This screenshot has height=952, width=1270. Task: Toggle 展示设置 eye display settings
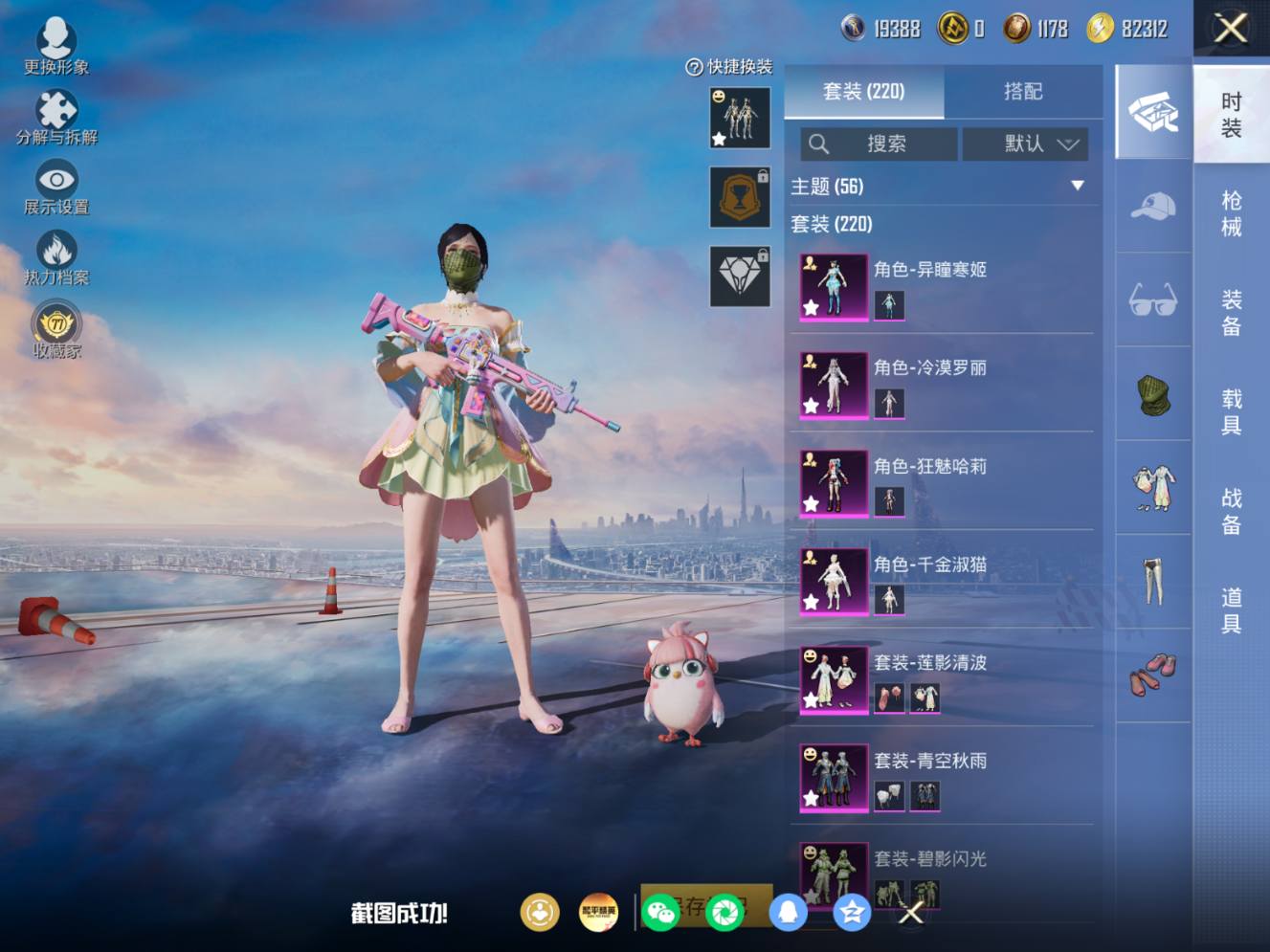pos(56,187)
